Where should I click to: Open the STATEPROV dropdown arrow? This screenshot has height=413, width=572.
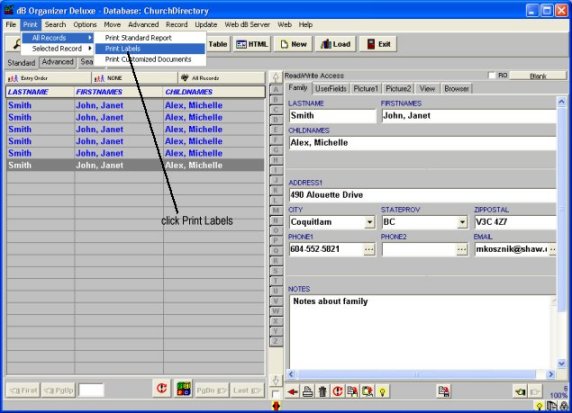[462, 222]
